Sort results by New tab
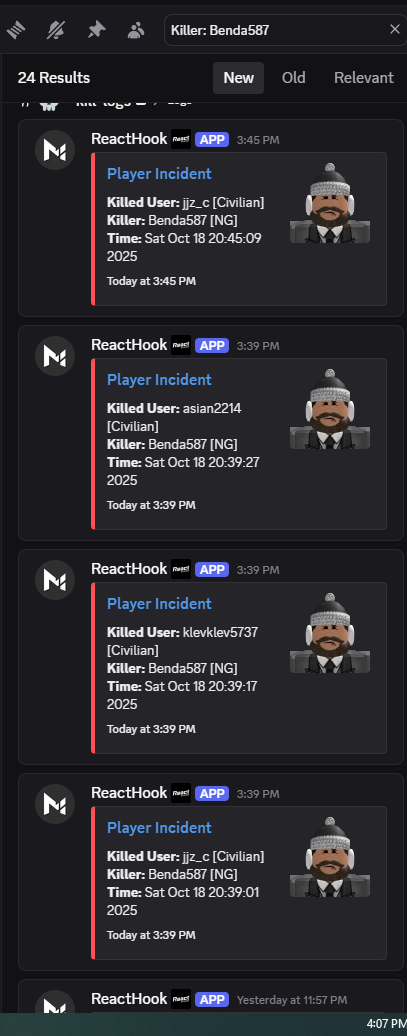 coord(239,78)
